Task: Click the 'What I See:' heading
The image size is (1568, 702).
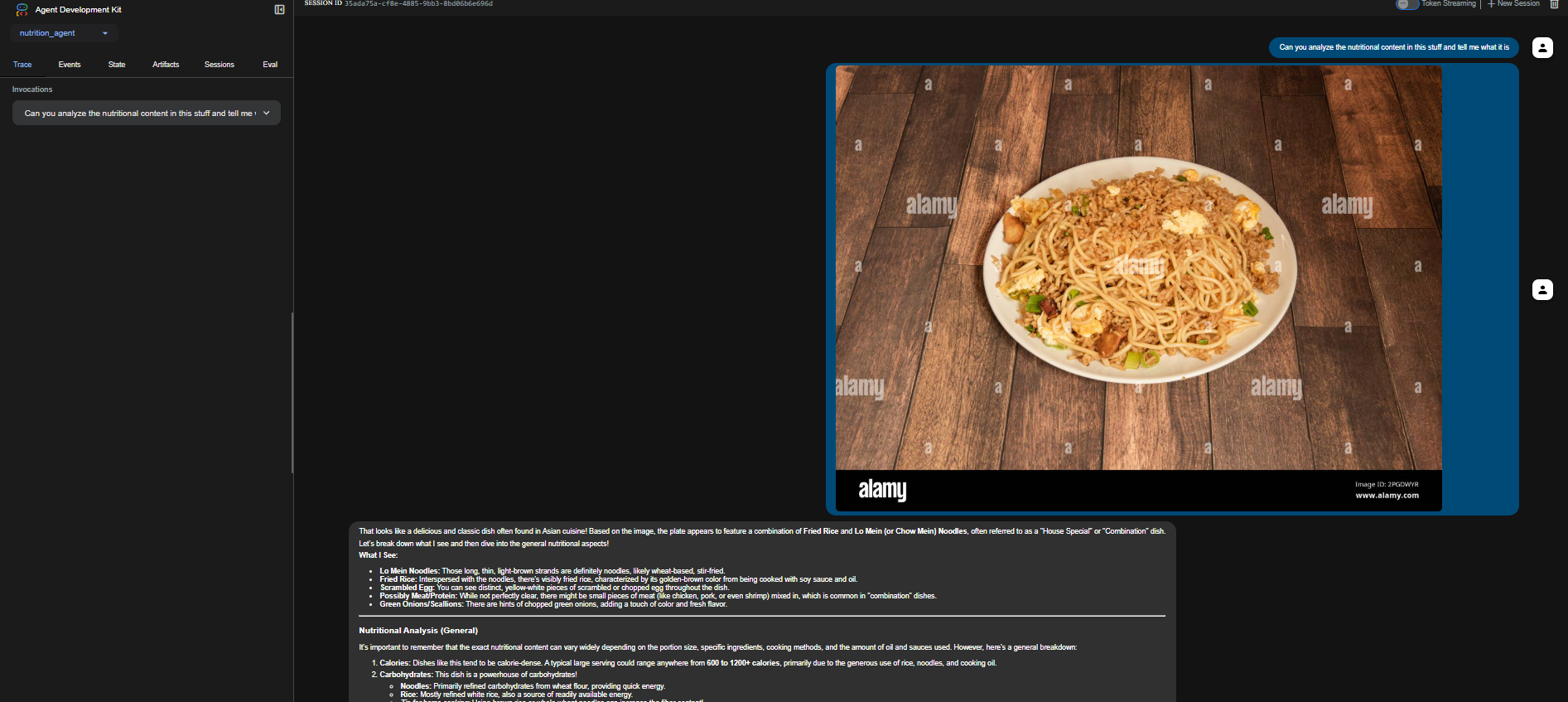Action: 378,555
